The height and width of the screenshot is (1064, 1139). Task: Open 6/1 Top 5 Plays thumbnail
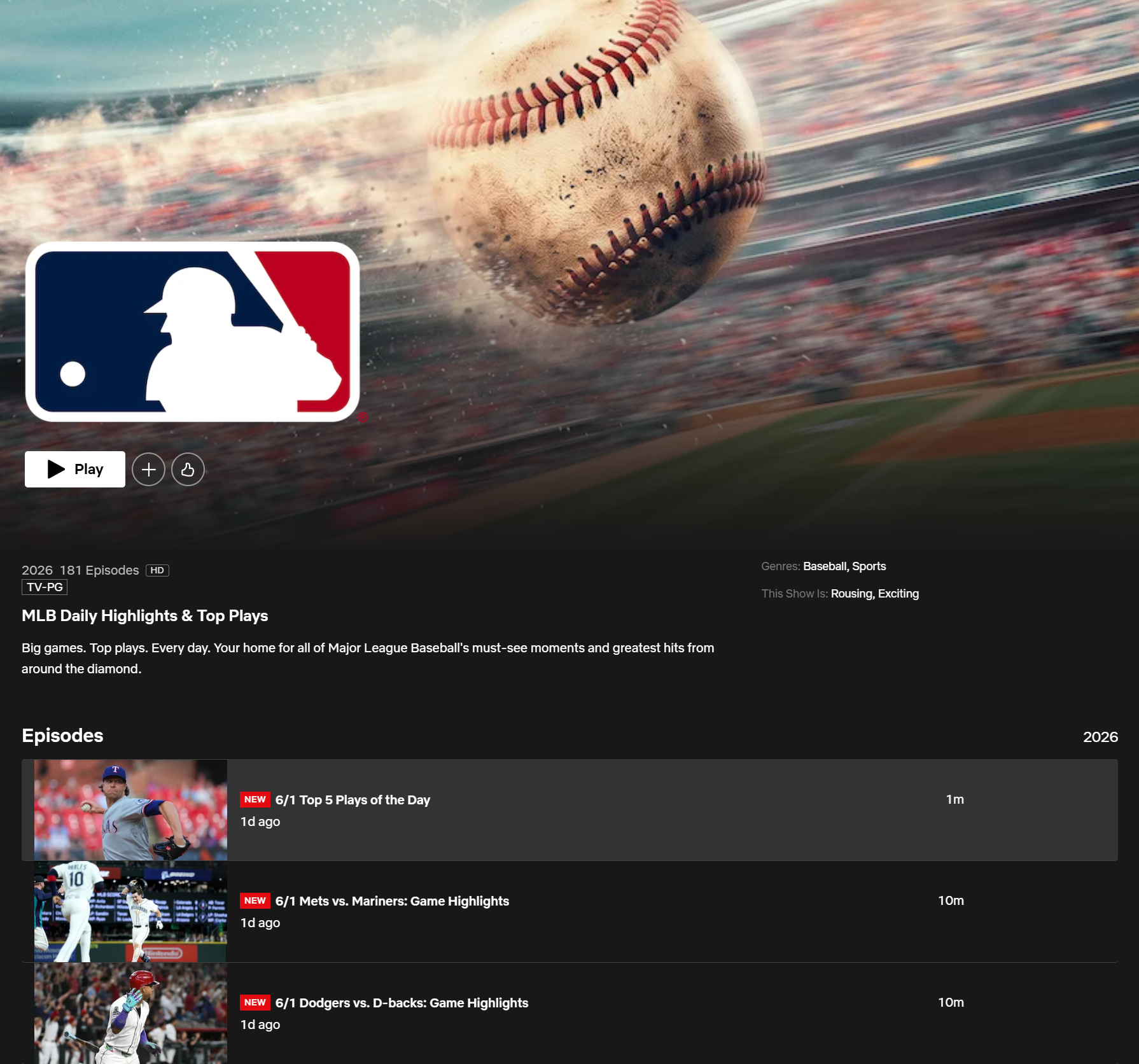click(130, 810)
